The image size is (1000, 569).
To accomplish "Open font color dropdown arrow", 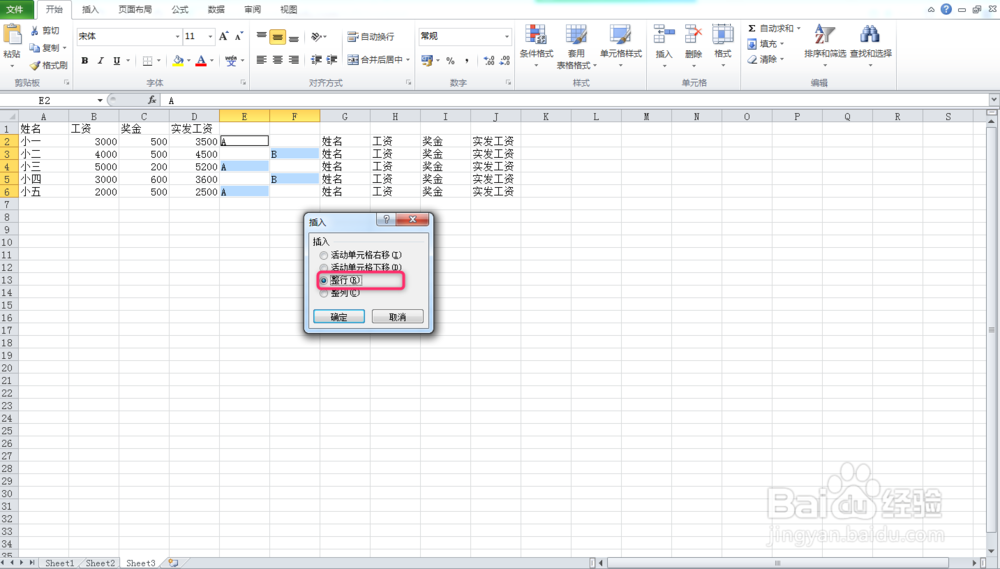I will click(212, 61).
